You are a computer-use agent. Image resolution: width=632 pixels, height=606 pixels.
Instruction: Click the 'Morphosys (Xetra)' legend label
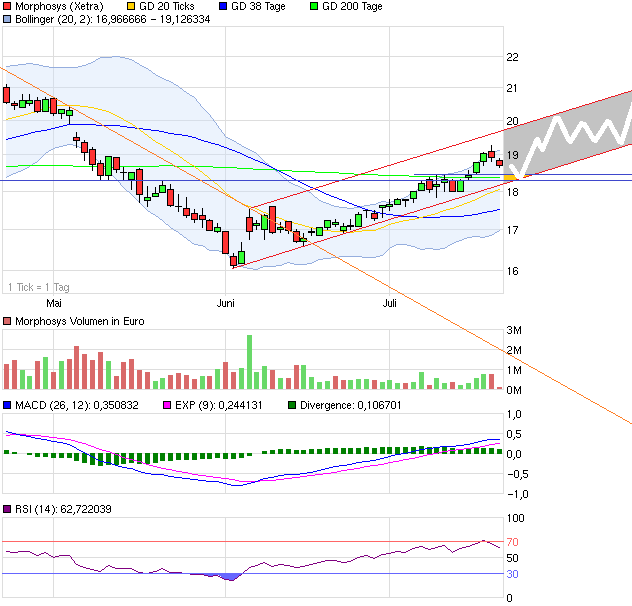tap(59, 6)
